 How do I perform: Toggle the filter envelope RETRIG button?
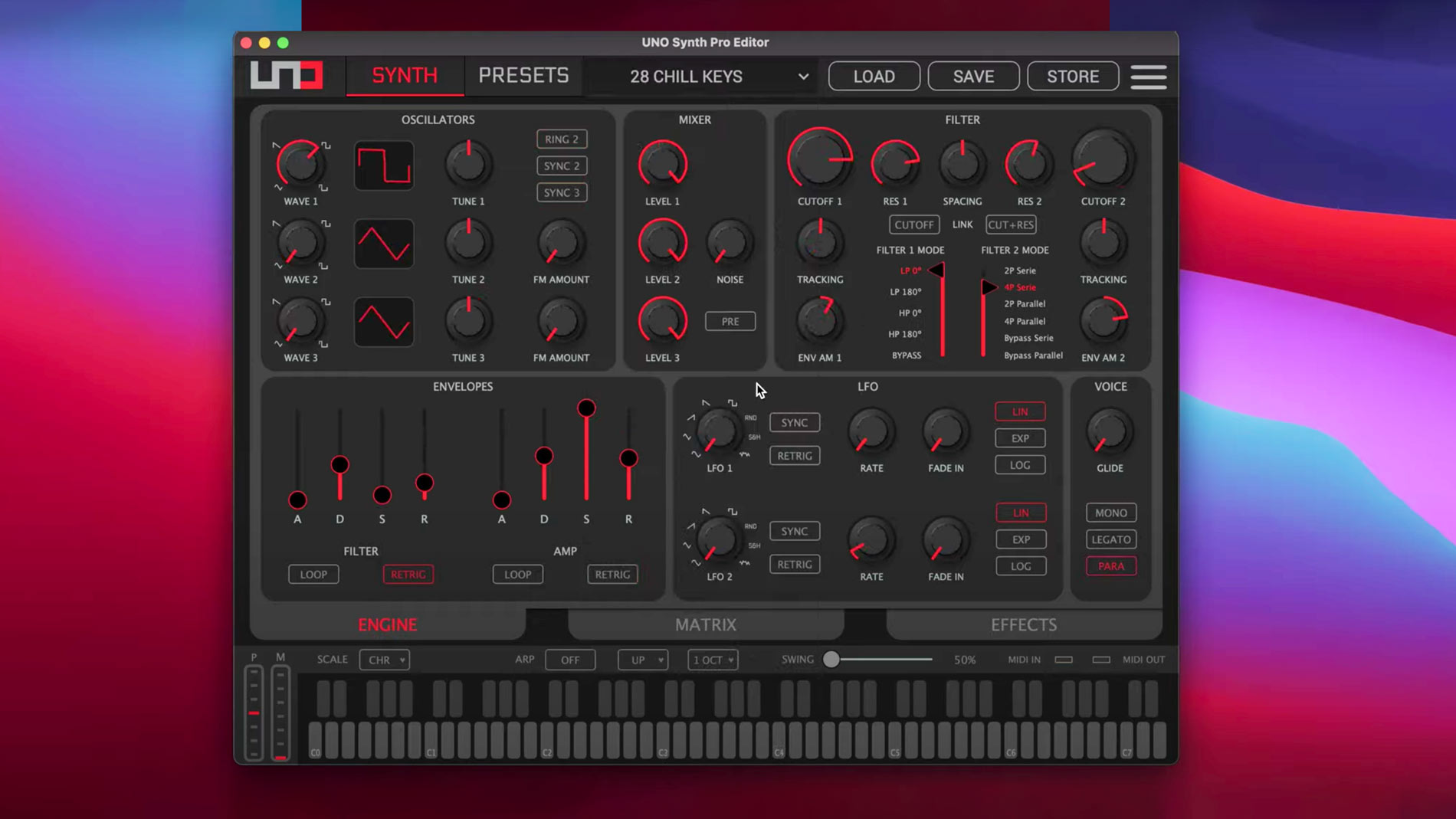408,575
